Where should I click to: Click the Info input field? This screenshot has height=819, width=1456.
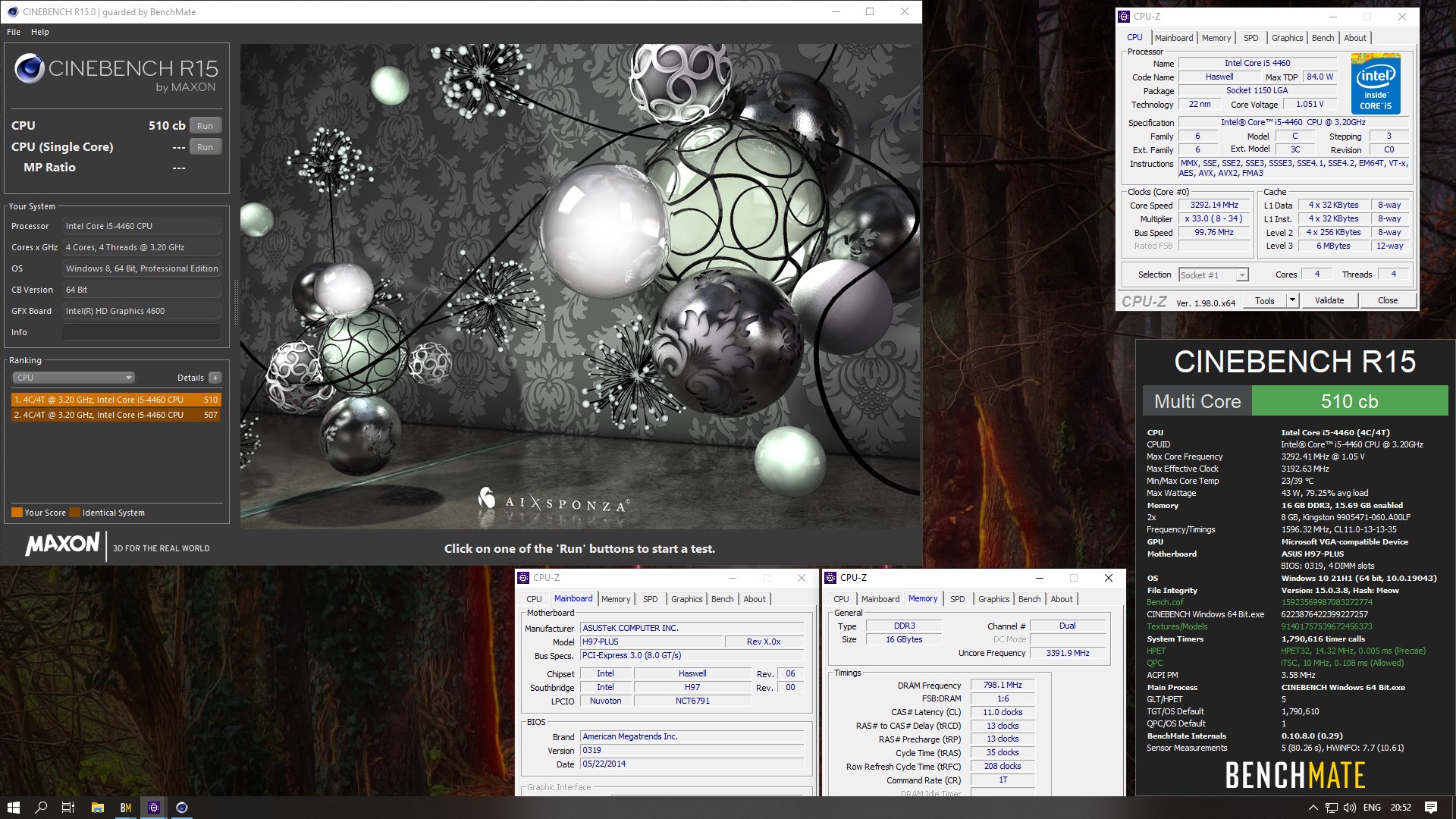(142, 332)
